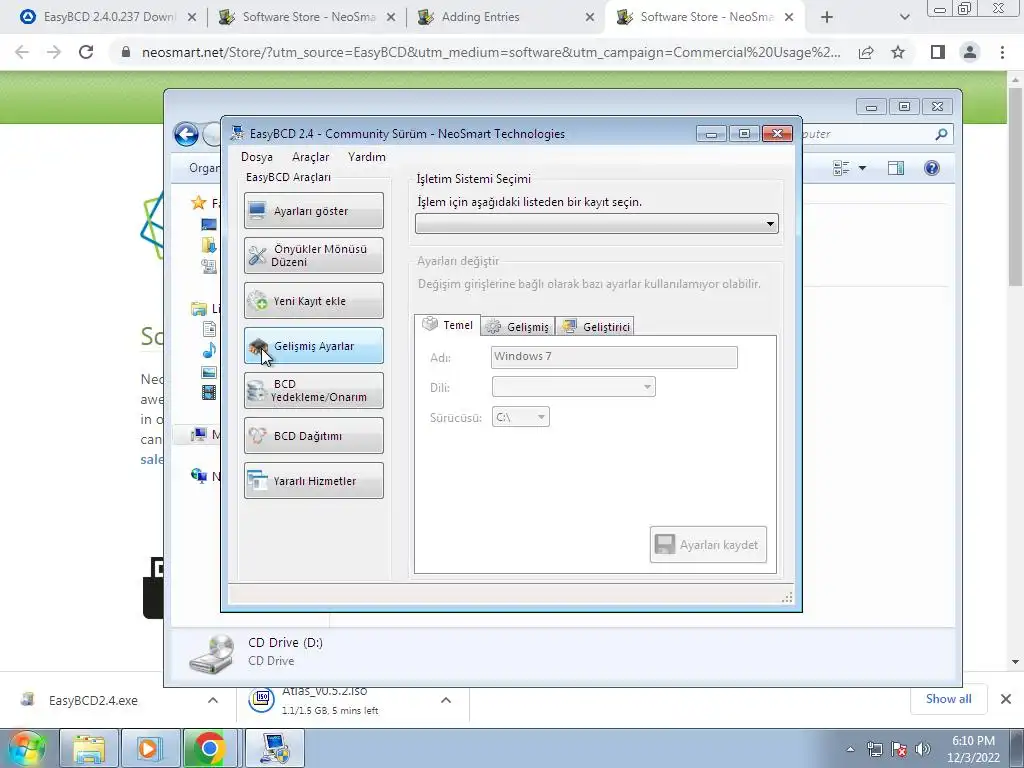This screenshot has height=768, width=1024.
Task: Switch to Adding Entries browser tab
Action: pyautogui.click(x=506, y=18)
